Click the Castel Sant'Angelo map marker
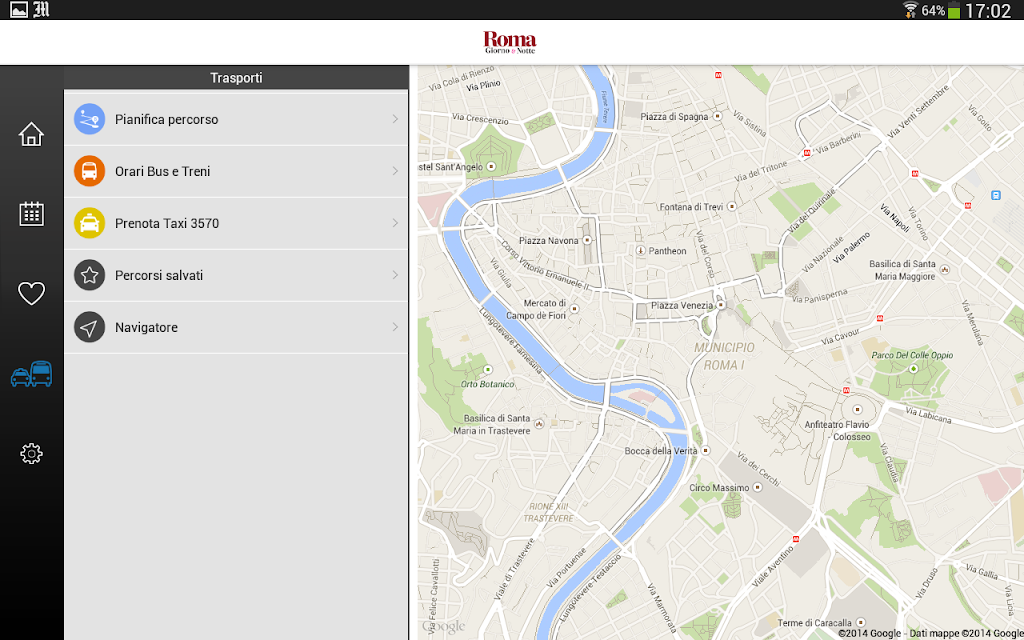The height and width of the screenshot is (640, 1024). pyautogui.click(x=491, y=167)
